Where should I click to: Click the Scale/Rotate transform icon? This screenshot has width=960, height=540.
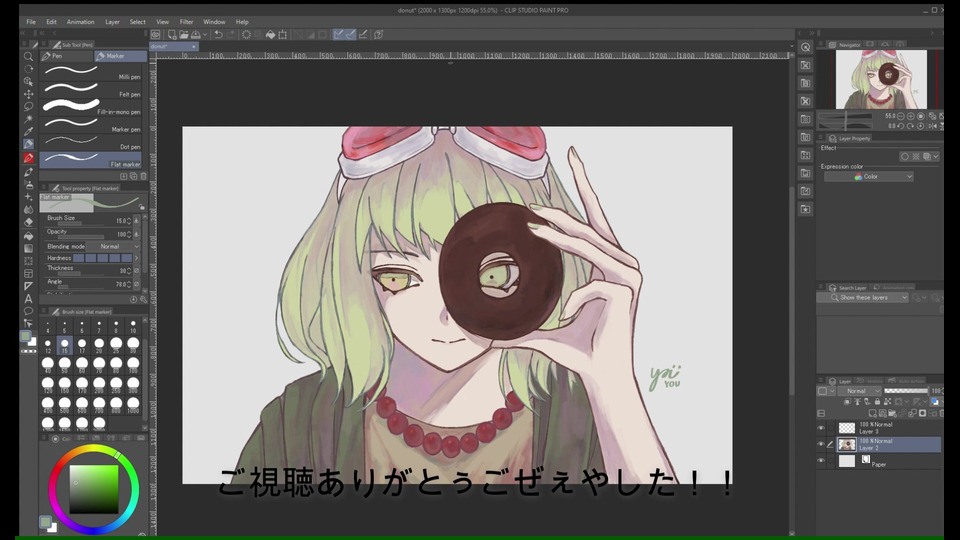pyautogui.click(x=282, y=35)
